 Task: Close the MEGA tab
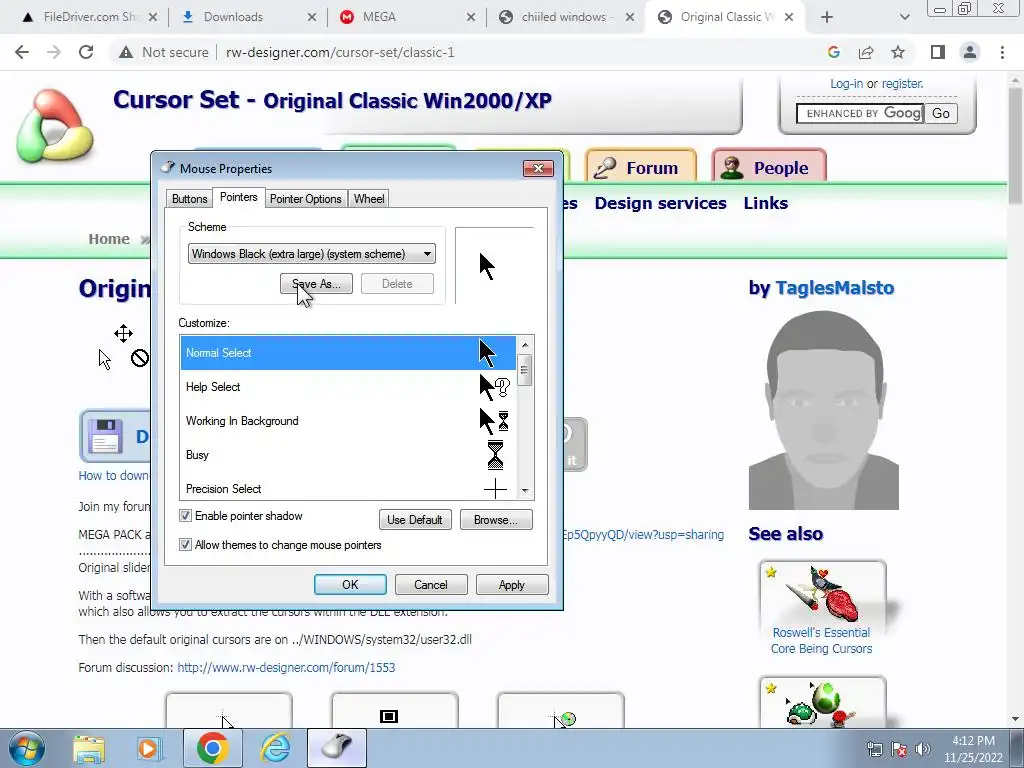coord(470,17)
